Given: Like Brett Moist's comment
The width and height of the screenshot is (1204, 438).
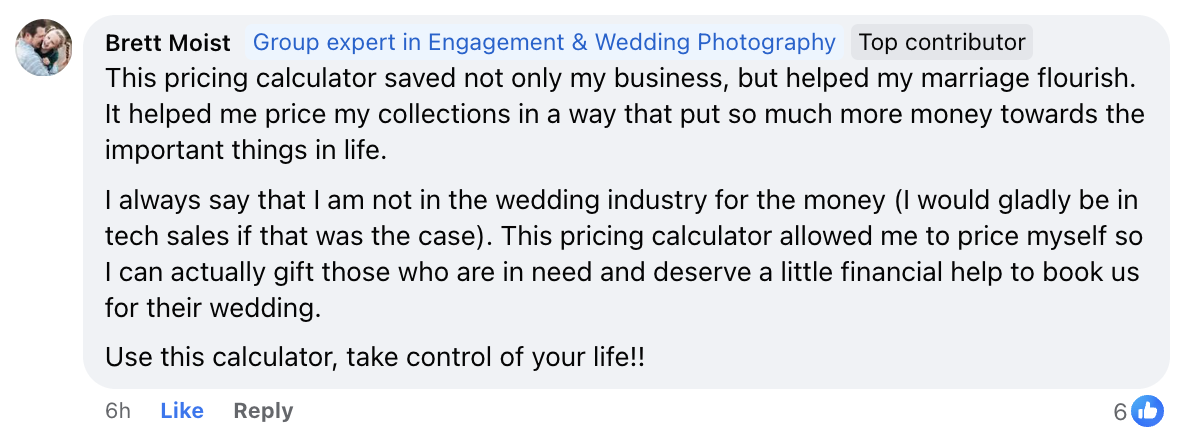Looking at the screenshot, I should point(182,411).
